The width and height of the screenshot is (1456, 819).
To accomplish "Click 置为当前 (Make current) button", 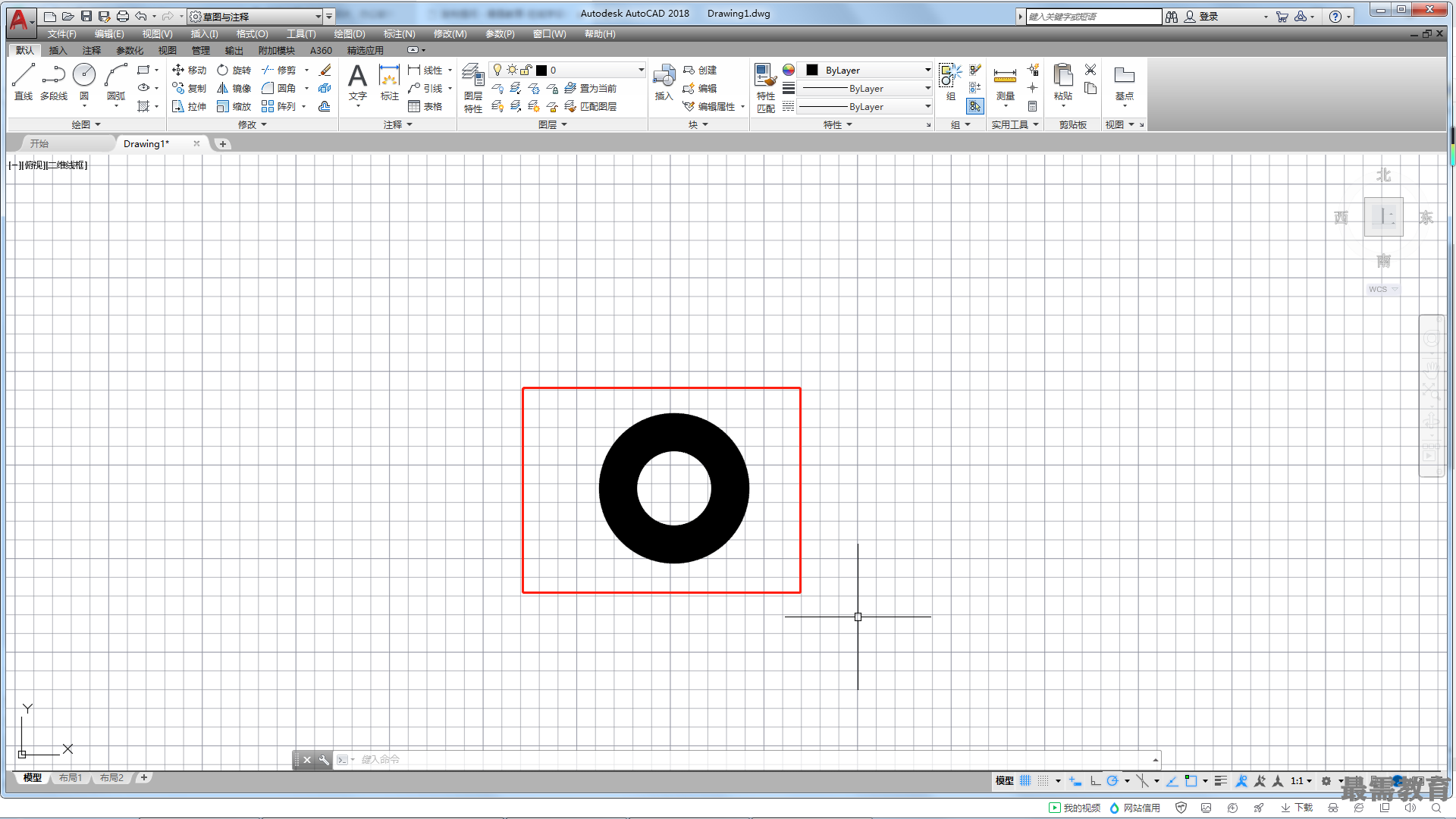I will coord(590,88).
